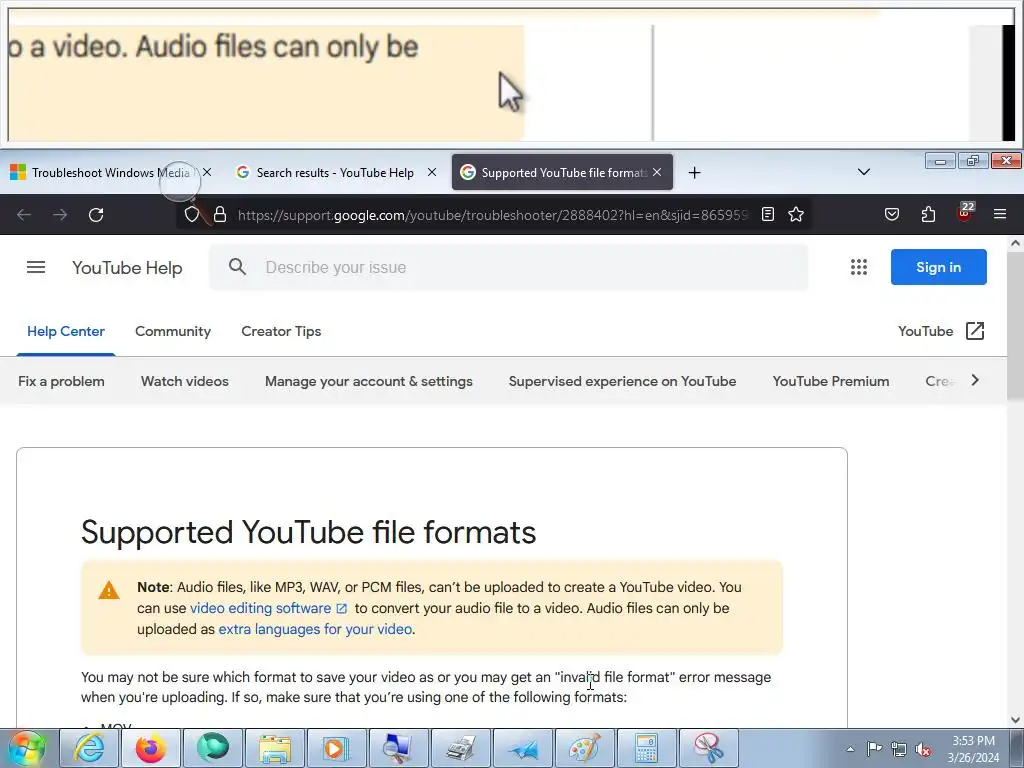Open the extensions puzzle icon
The width and height of the screenshot is (1024, 768).
click(x=928, y=214)
